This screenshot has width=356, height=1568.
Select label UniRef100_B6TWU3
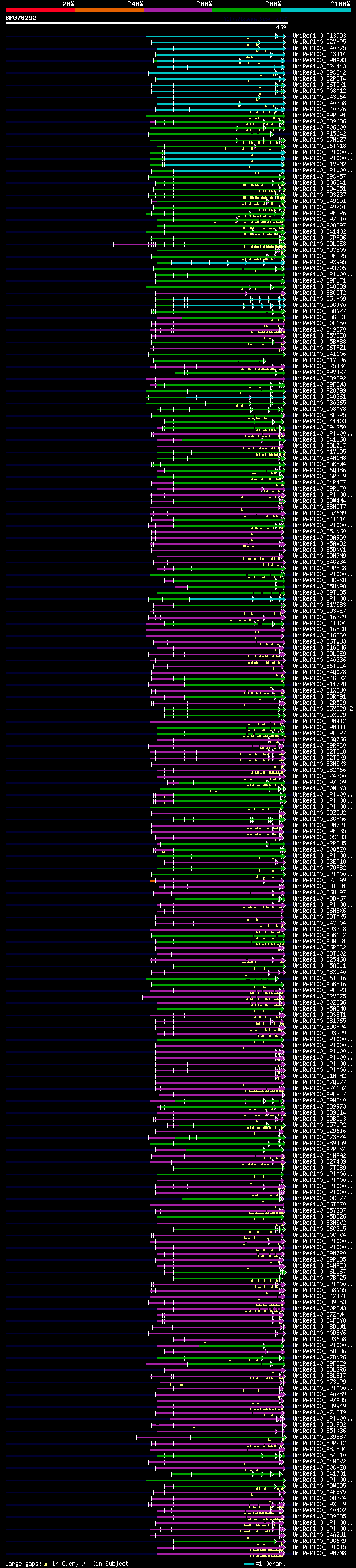(x=319, y=641)
